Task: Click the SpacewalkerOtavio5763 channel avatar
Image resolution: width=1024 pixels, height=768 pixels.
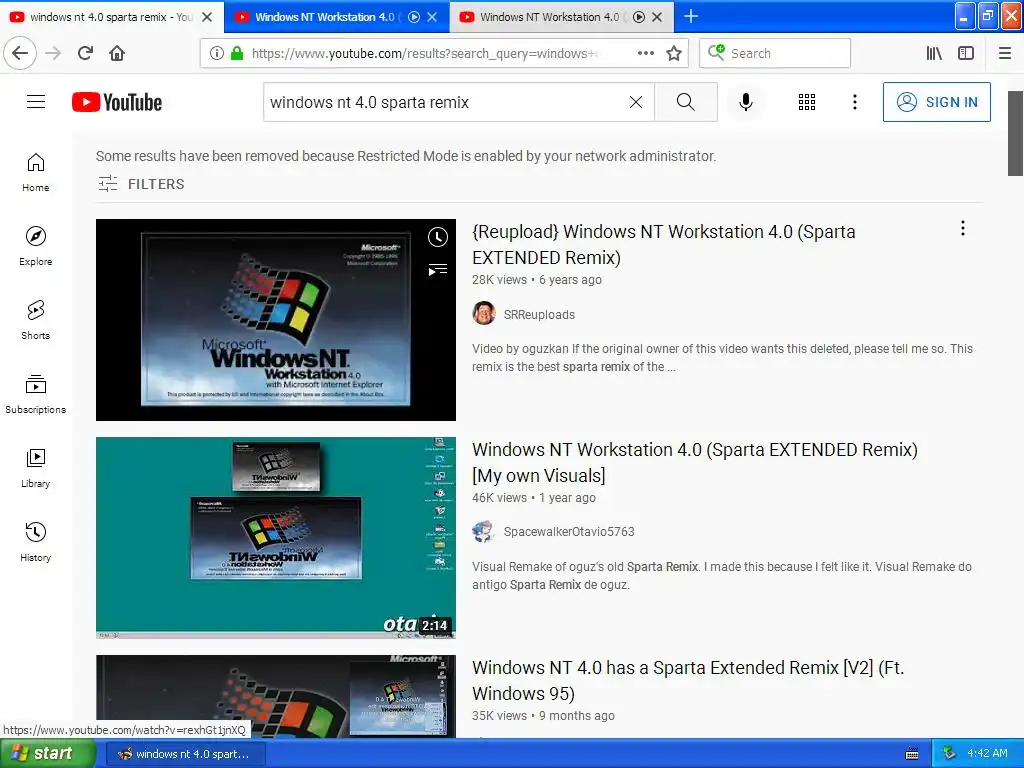Action: tap(484, 532)
